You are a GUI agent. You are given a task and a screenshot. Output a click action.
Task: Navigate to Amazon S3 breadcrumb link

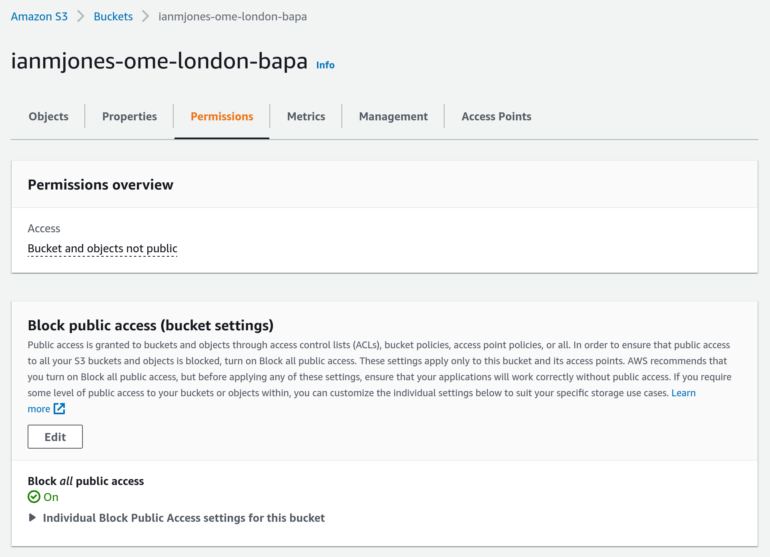[39, 16]
